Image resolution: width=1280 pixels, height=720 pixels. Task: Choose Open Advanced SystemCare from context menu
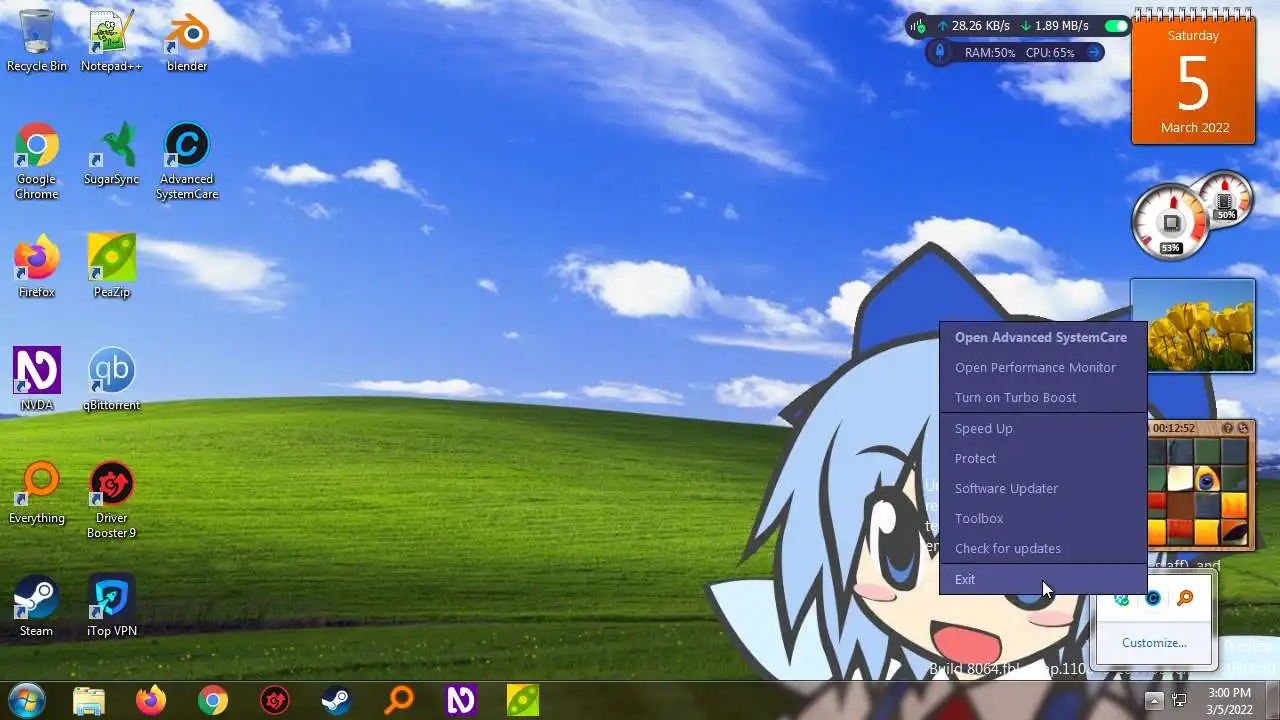coord(1043,337)
